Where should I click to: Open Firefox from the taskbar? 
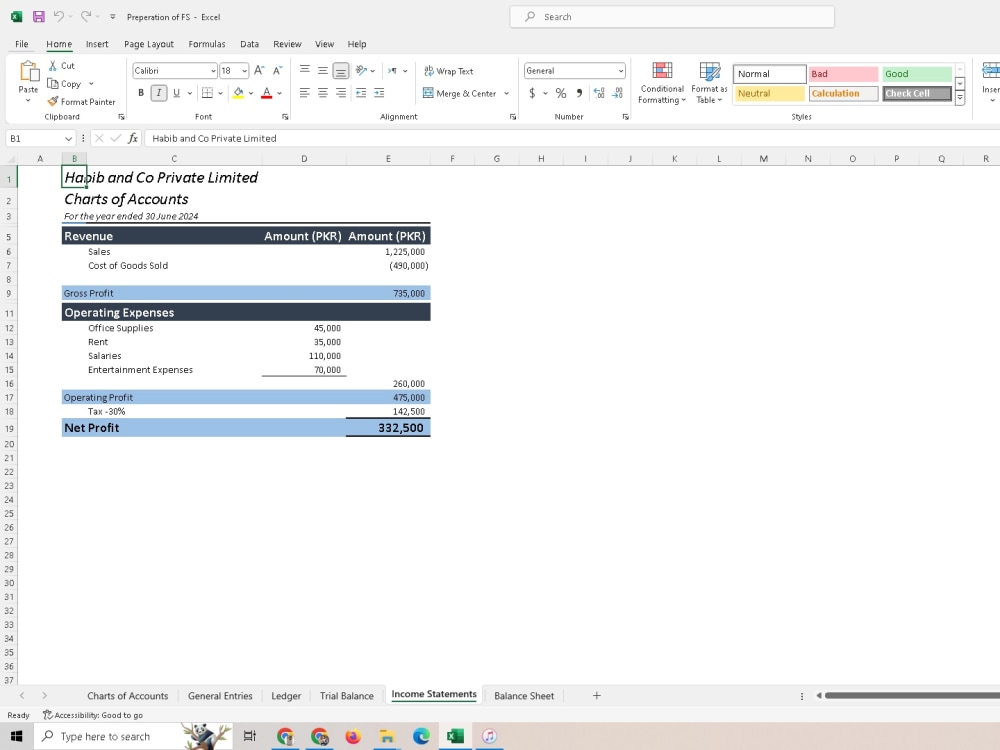pos(353,736)
